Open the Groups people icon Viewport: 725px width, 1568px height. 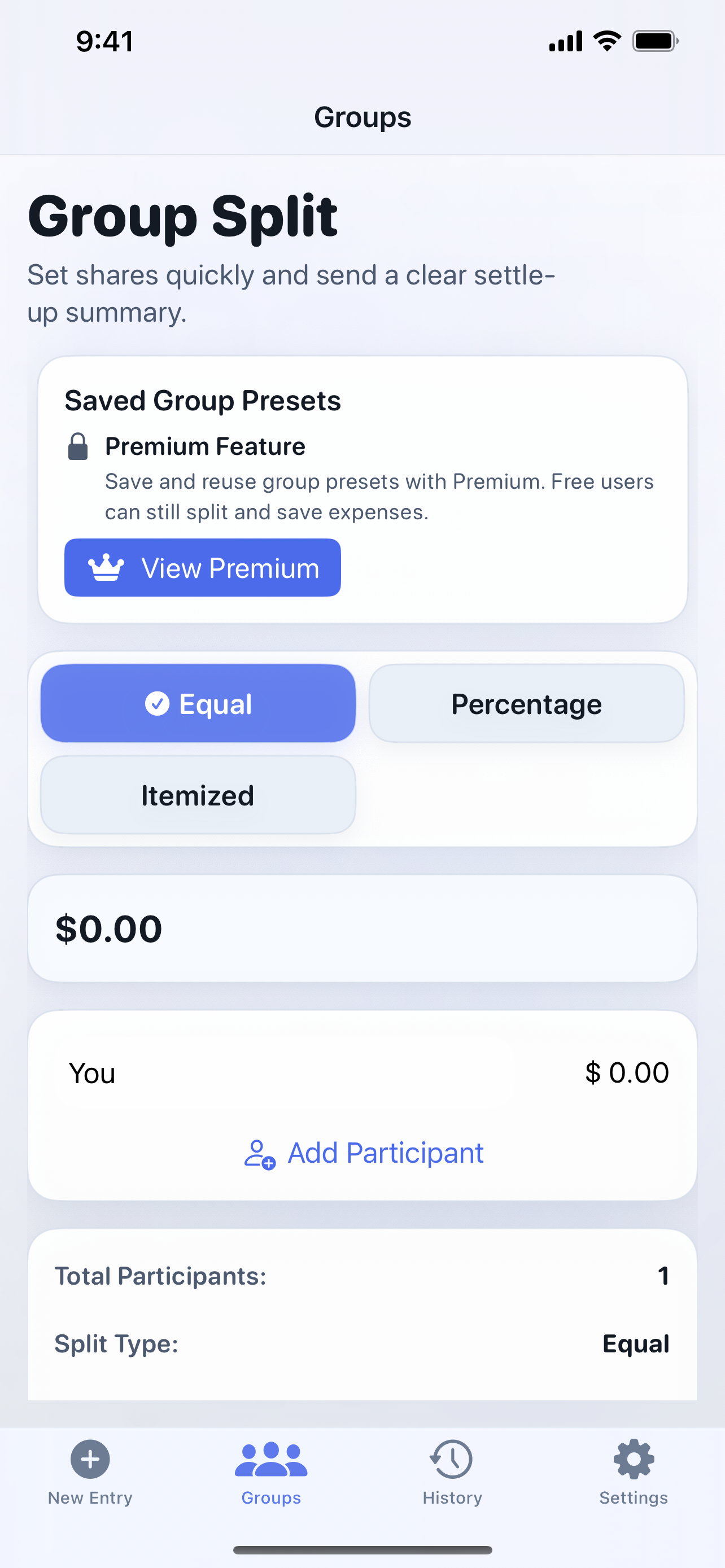[x=271, y=1460]
